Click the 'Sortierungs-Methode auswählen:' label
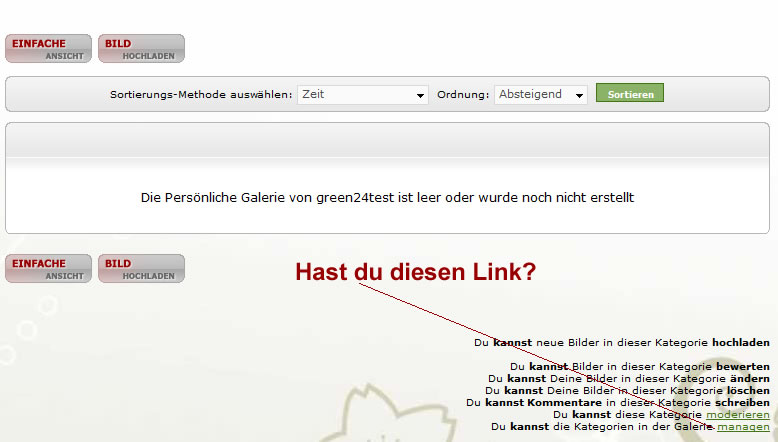Viewport: 778px width, 442px height. 201,95
